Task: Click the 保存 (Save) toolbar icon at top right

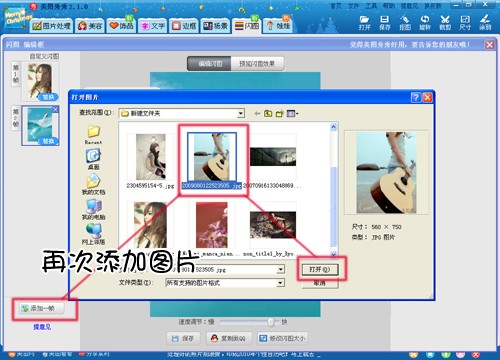Action: (384, 23)
